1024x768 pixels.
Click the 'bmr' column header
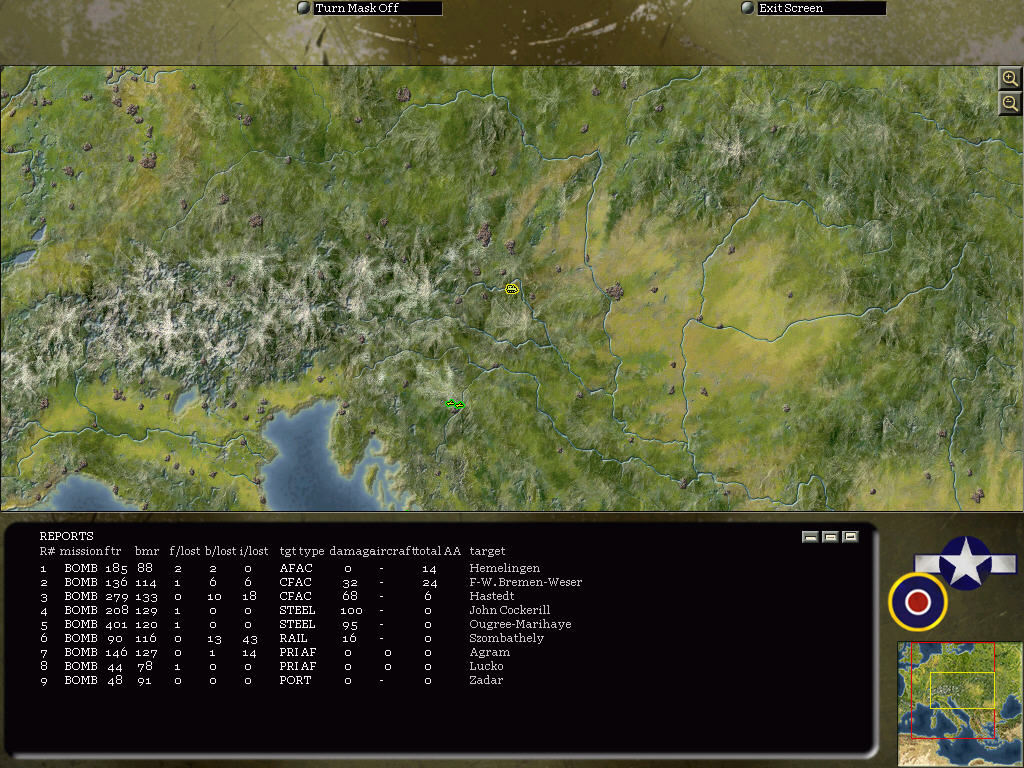coord(147,551)
